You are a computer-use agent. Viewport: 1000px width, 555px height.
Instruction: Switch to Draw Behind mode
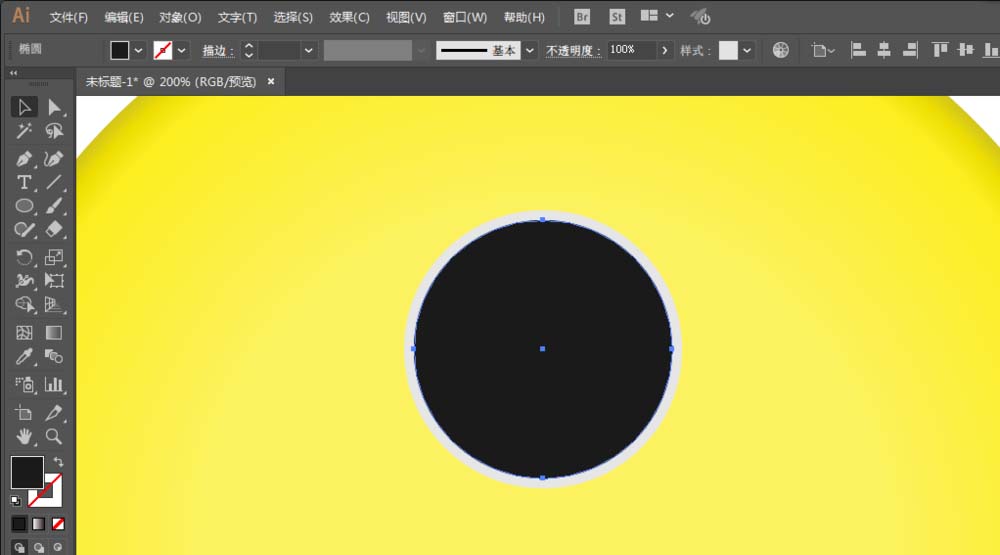pos(39,547)
